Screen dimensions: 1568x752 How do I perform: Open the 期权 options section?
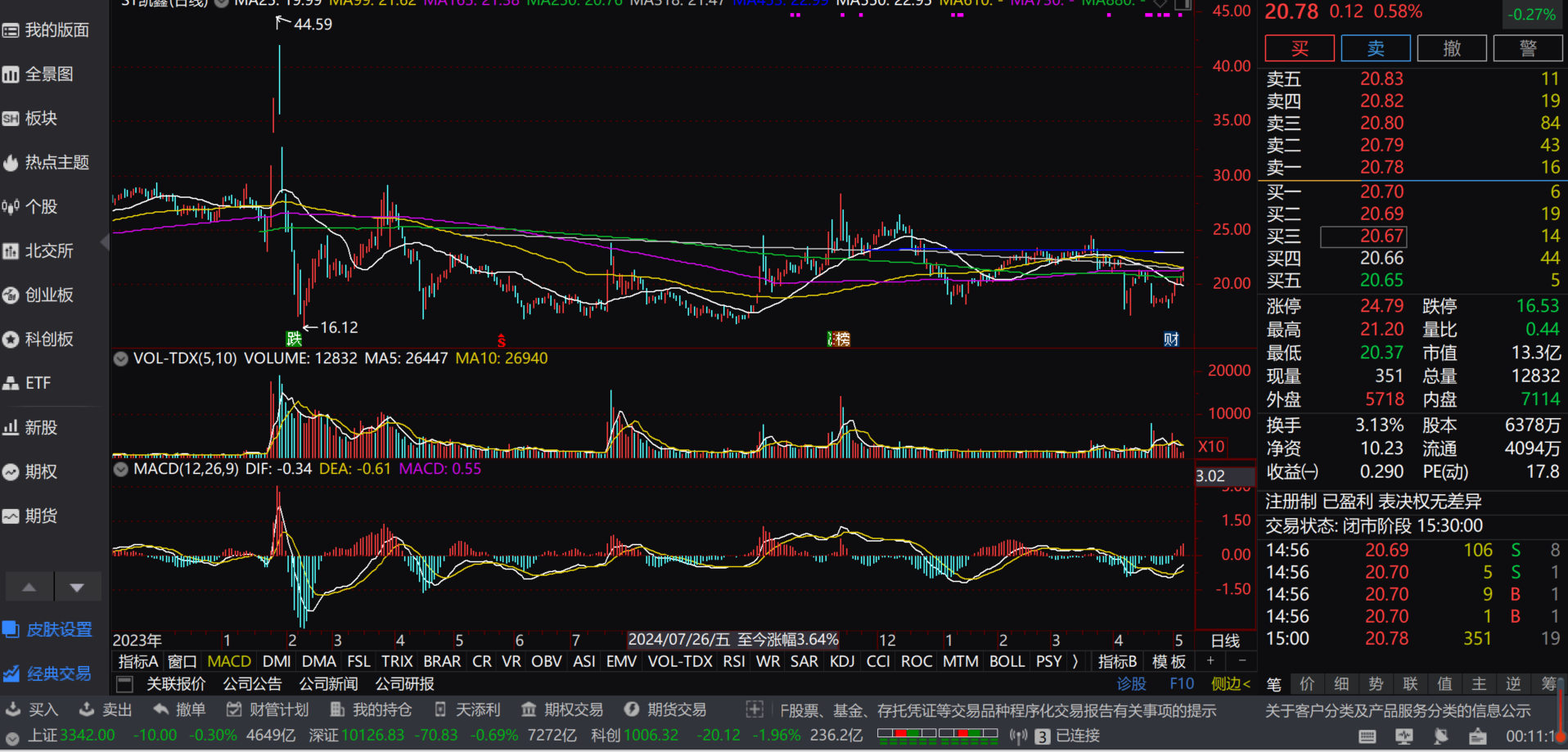click(30, 472)
